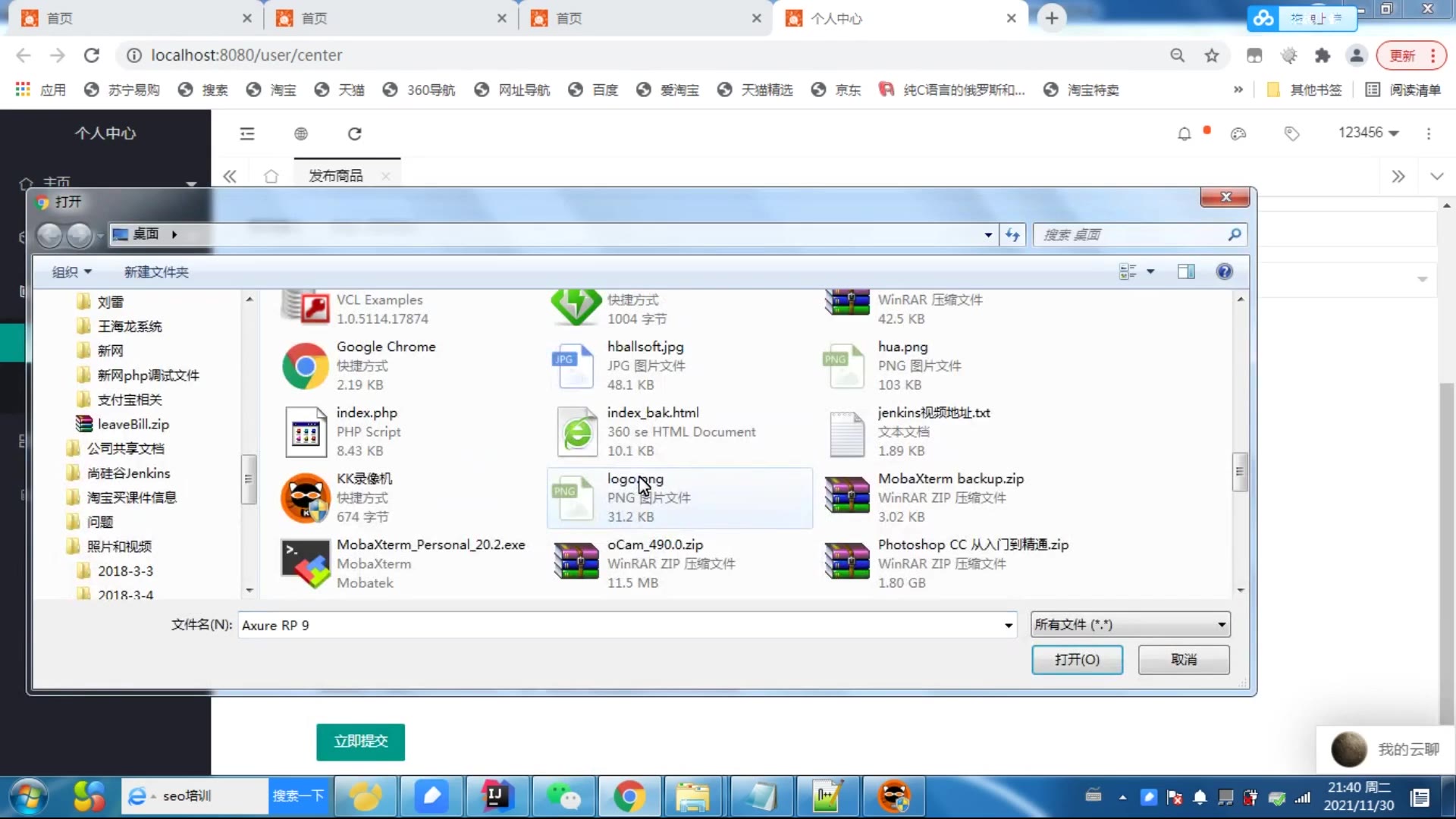Select the logo.png file
Screen dimensions: 1456x819
[679, 497]
